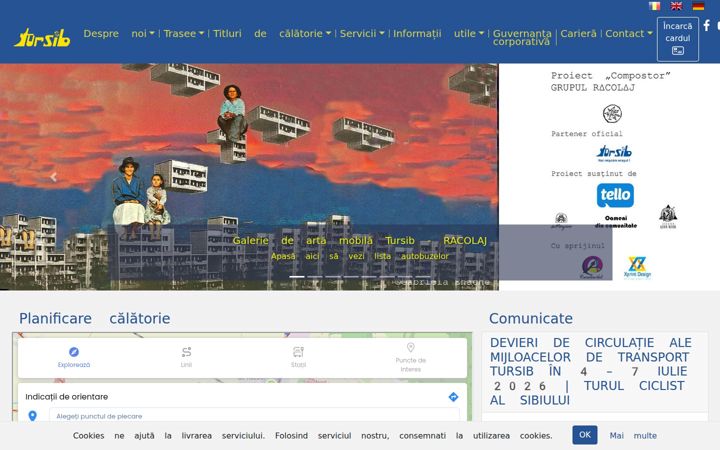Go to previous carousel slide arrow

click(54, 177)
